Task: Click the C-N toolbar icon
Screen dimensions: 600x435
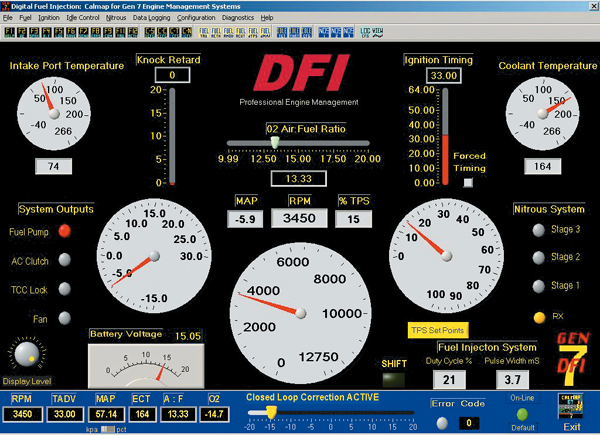Action: click(x=186, y=32)
